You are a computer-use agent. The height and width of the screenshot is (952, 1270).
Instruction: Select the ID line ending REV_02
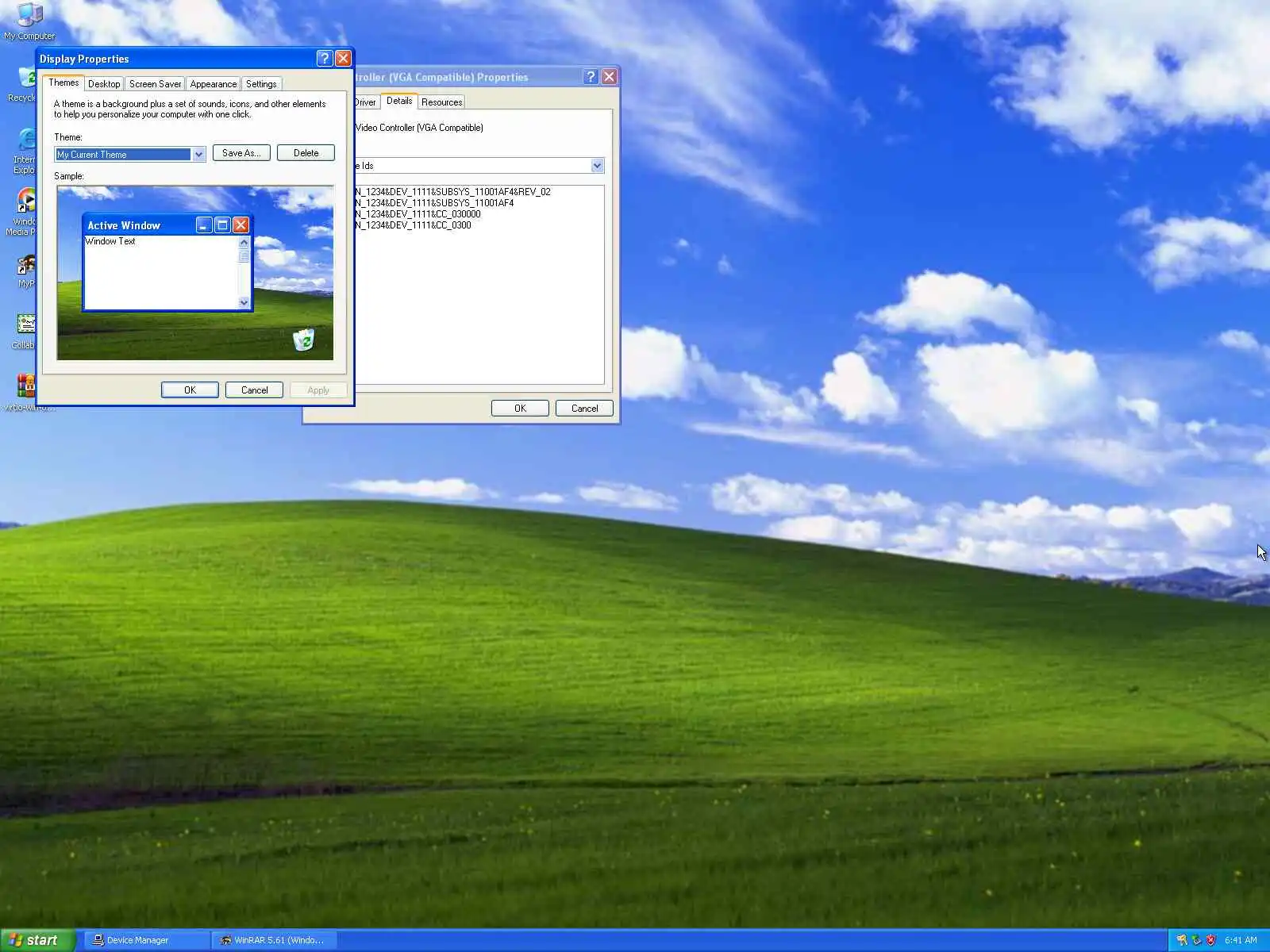coord(452,192)
